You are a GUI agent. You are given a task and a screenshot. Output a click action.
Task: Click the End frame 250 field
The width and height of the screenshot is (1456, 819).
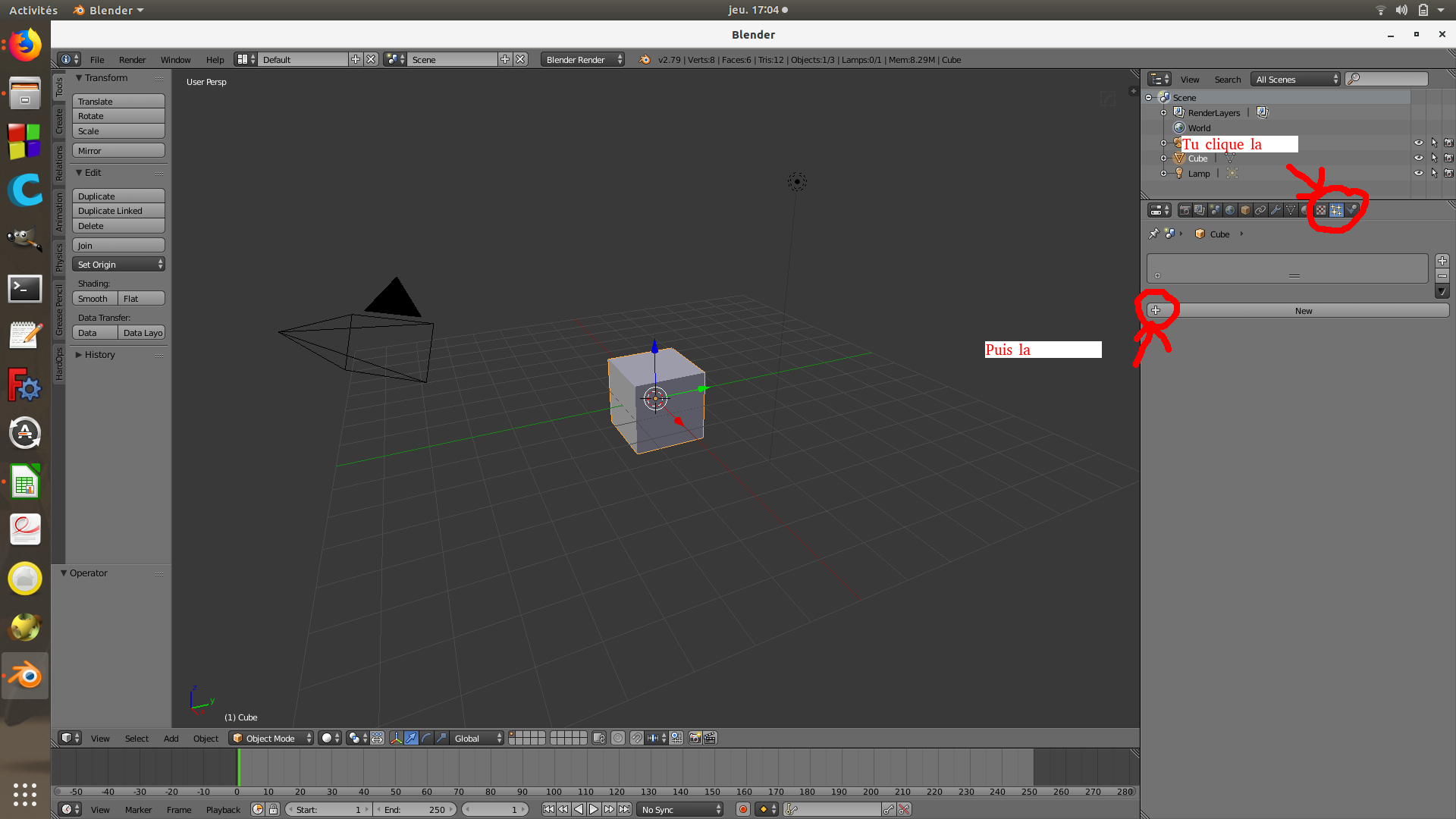click(415, 809)
